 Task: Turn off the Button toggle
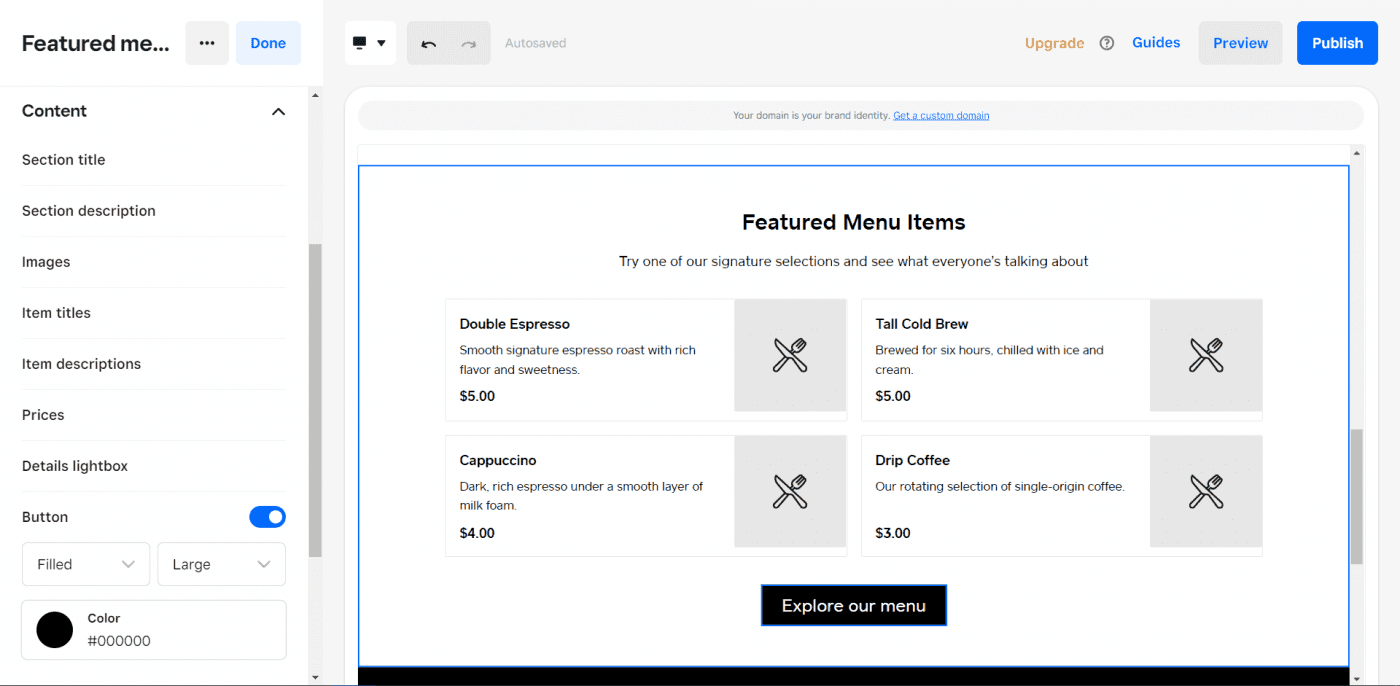pos(267,517)
